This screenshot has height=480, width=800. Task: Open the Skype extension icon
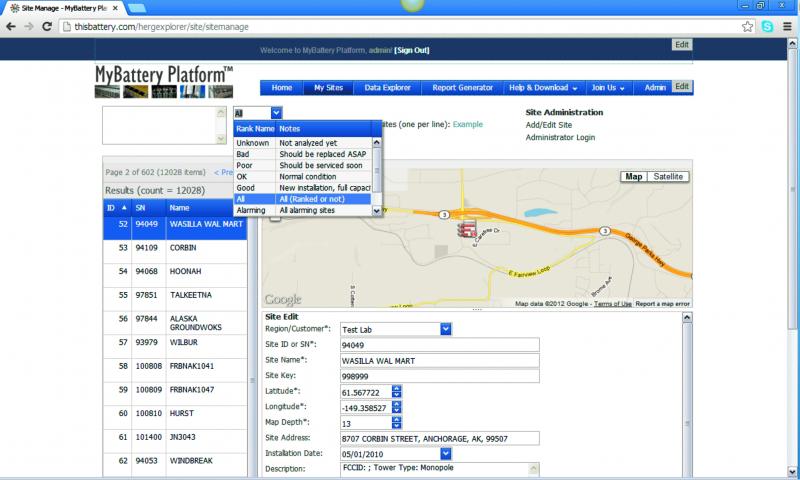[767, 27]
